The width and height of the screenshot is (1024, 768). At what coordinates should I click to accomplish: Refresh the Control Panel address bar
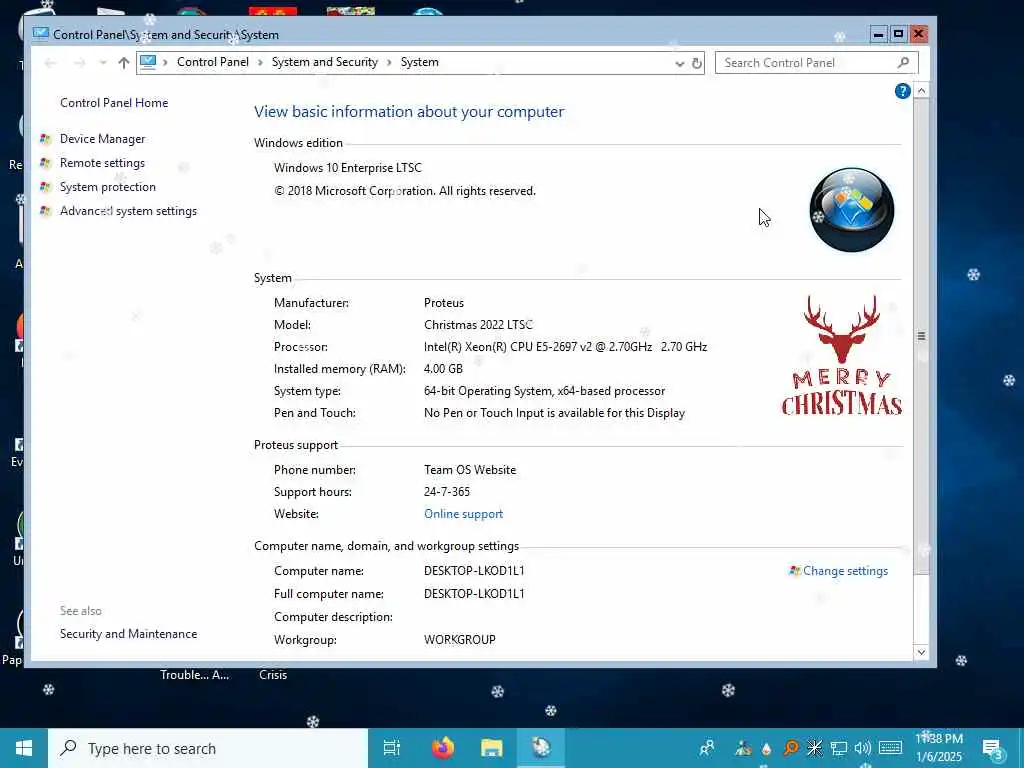coord(697,63)
